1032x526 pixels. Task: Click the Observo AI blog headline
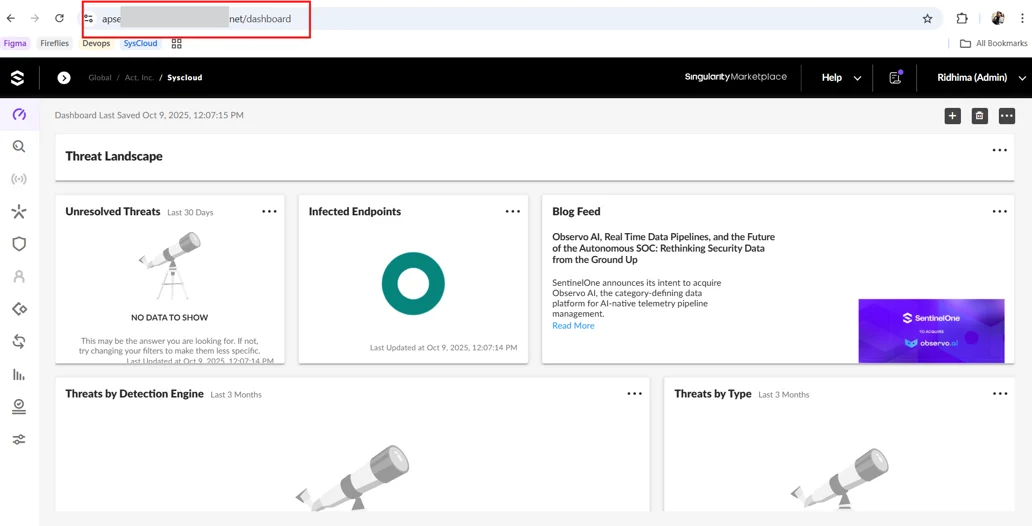663,248
